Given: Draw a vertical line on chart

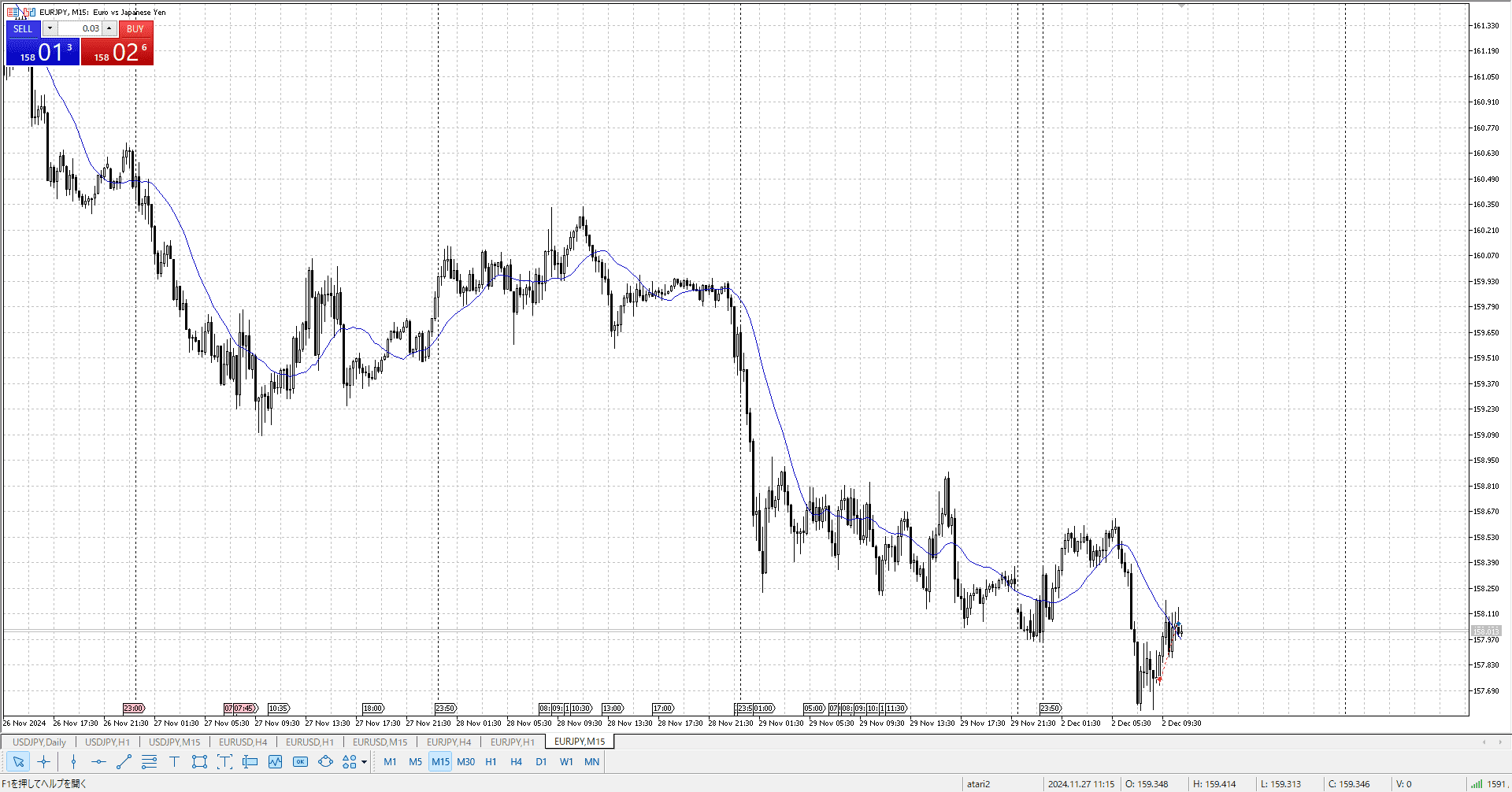Looking at the screenshot, I should 73,761.
